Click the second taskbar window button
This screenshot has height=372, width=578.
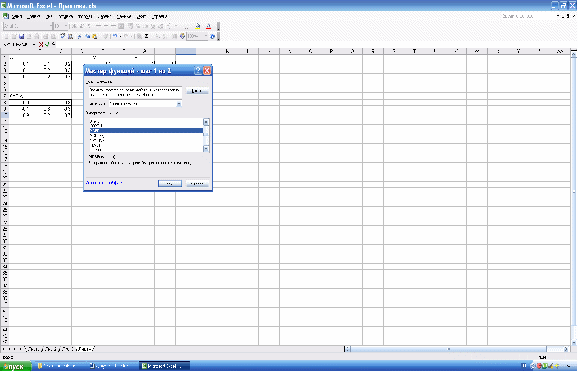coord(111,366)
